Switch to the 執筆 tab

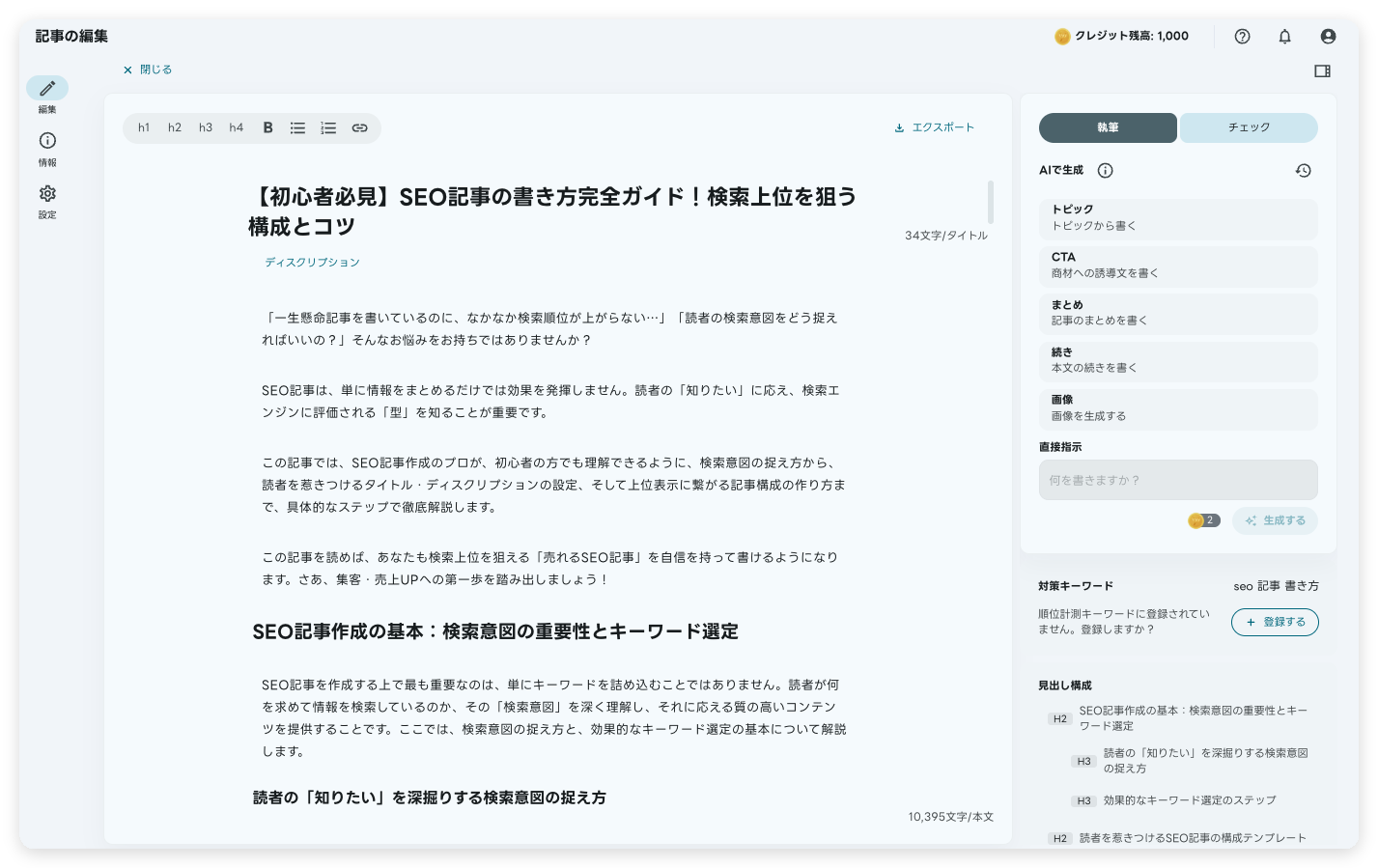1108,127
